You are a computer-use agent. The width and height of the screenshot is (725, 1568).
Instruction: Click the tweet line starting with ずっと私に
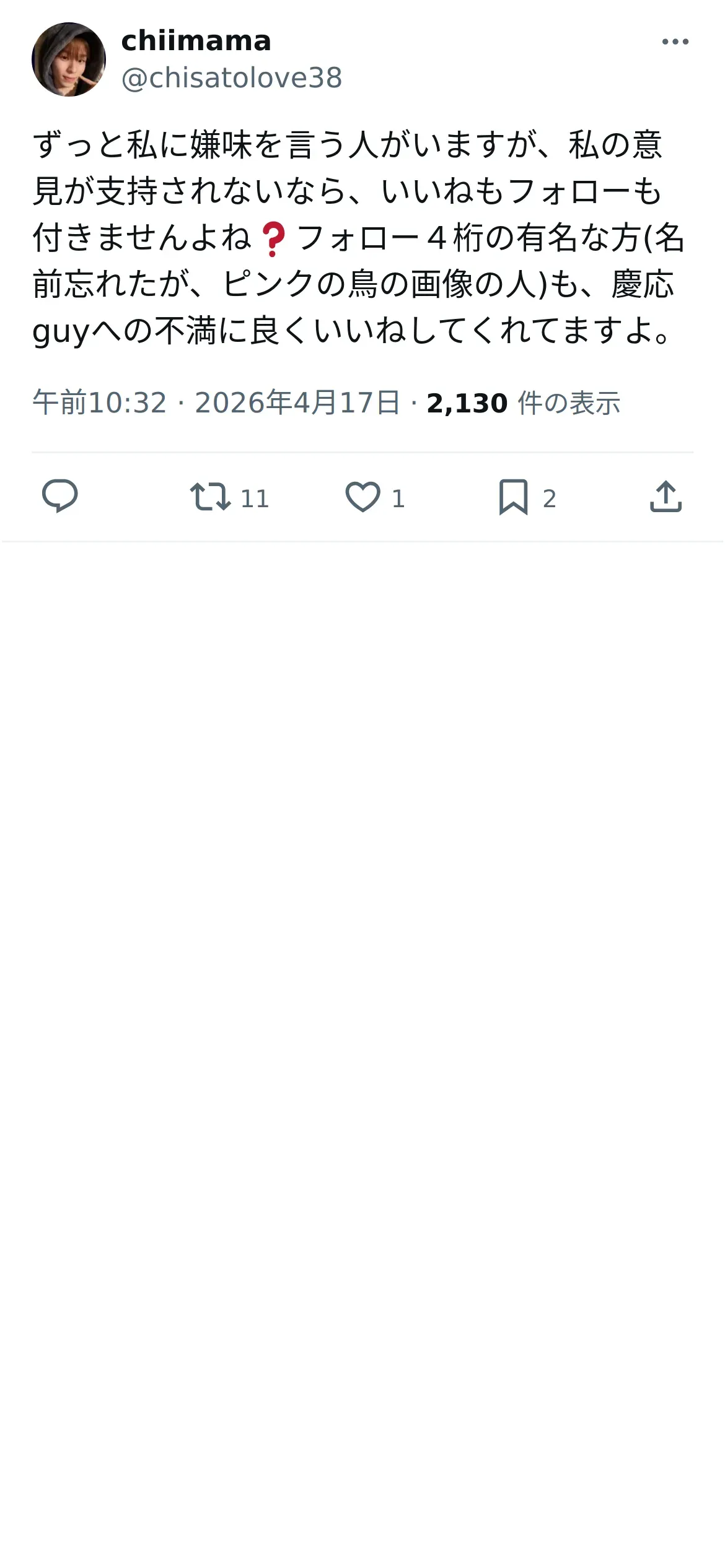[348, 145]
